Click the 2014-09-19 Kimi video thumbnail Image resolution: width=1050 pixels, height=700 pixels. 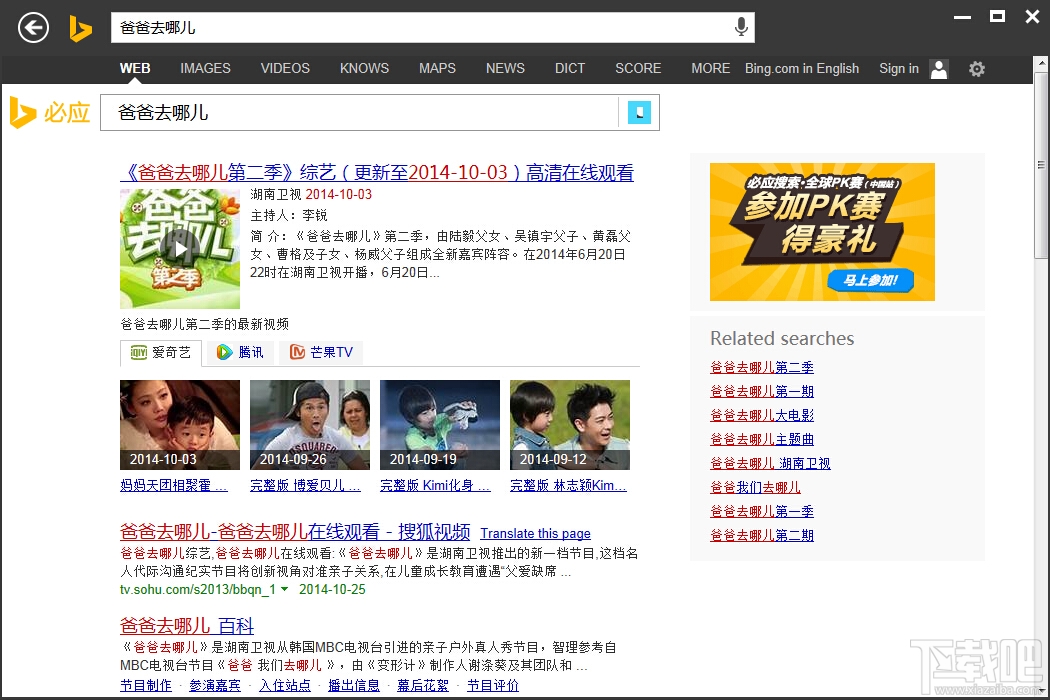(439, 425)
